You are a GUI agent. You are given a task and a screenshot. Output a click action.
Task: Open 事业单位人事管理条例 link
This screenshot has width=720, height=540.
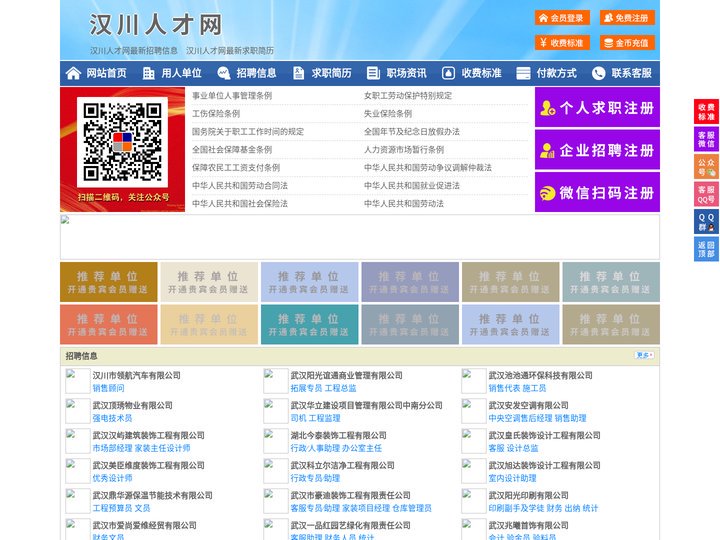(232, 96)
